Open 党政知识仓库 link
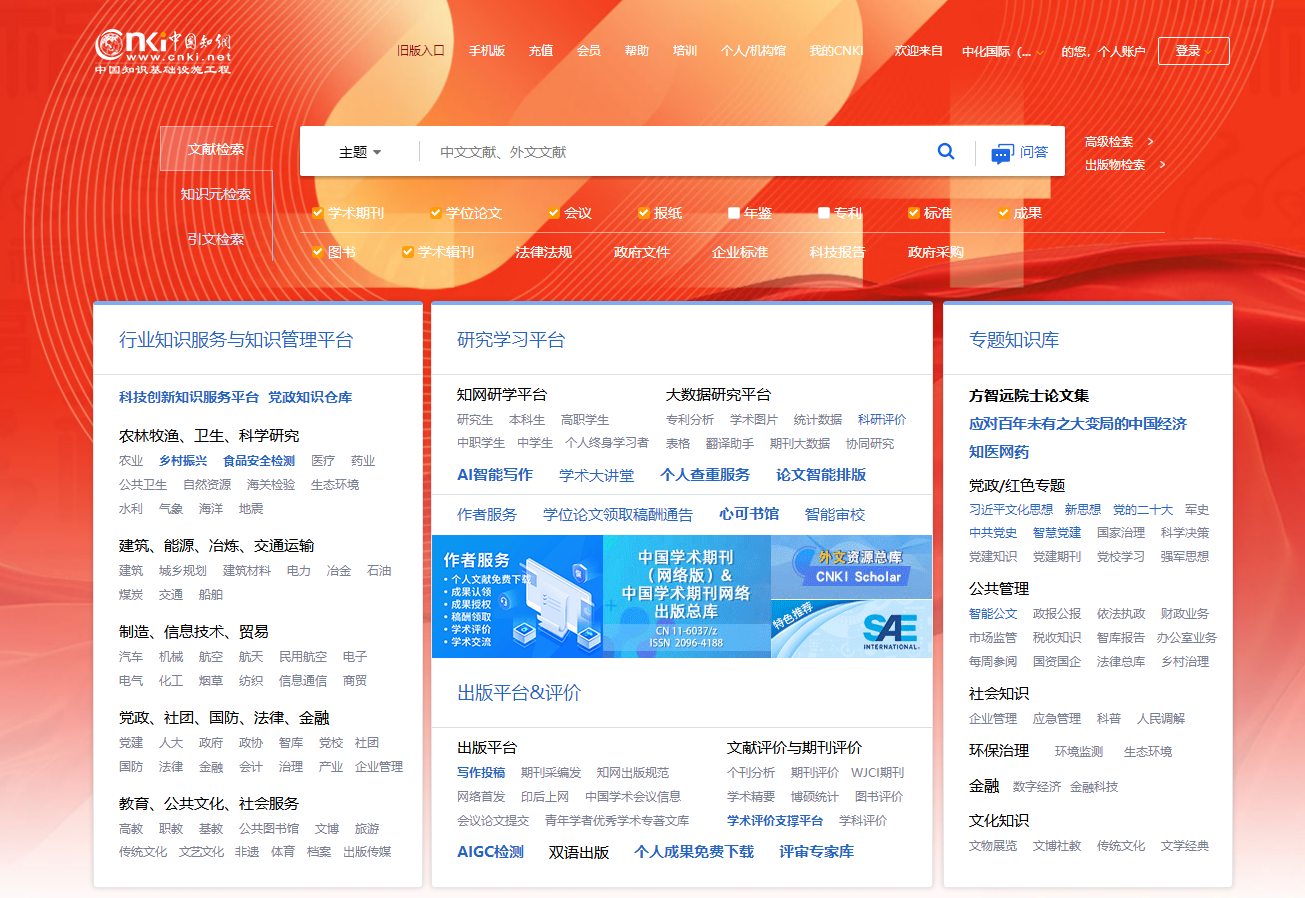The width and height of the screenshot is (1305, 898). click(x=310, y=397)
